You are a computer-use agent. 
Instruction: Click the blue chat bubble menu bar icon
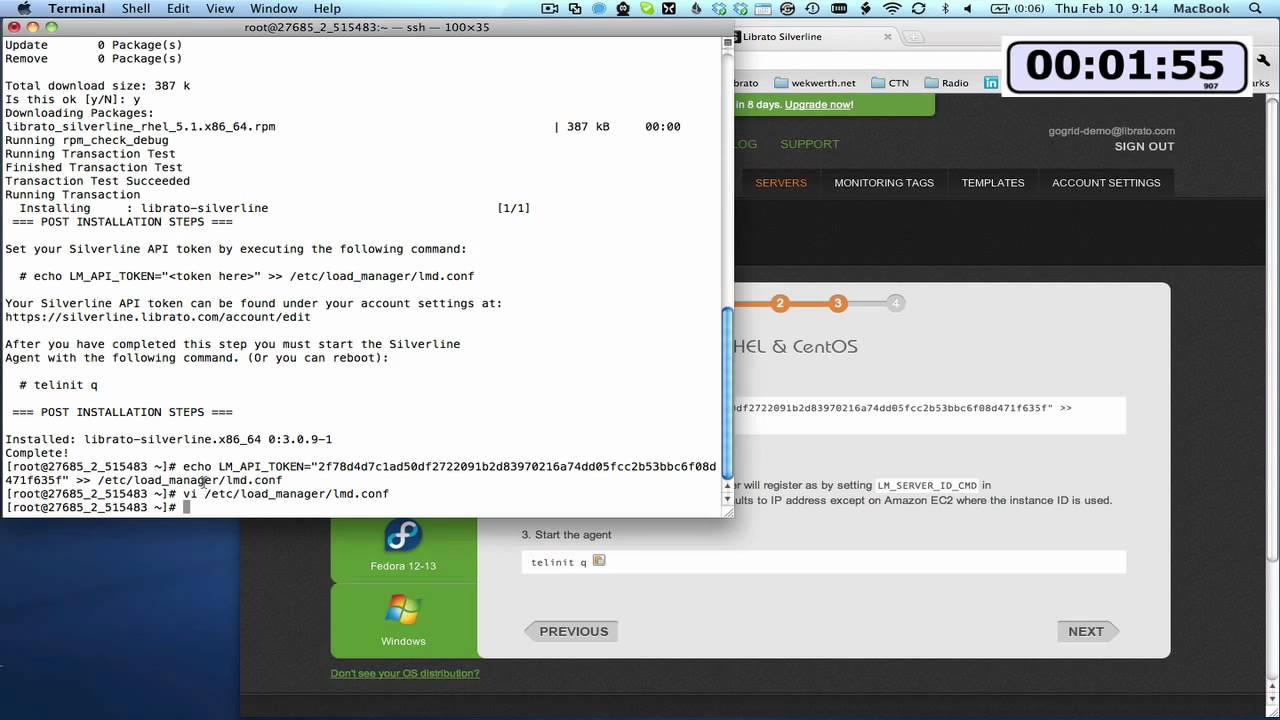pyautogui.click(x=599, y=9)
